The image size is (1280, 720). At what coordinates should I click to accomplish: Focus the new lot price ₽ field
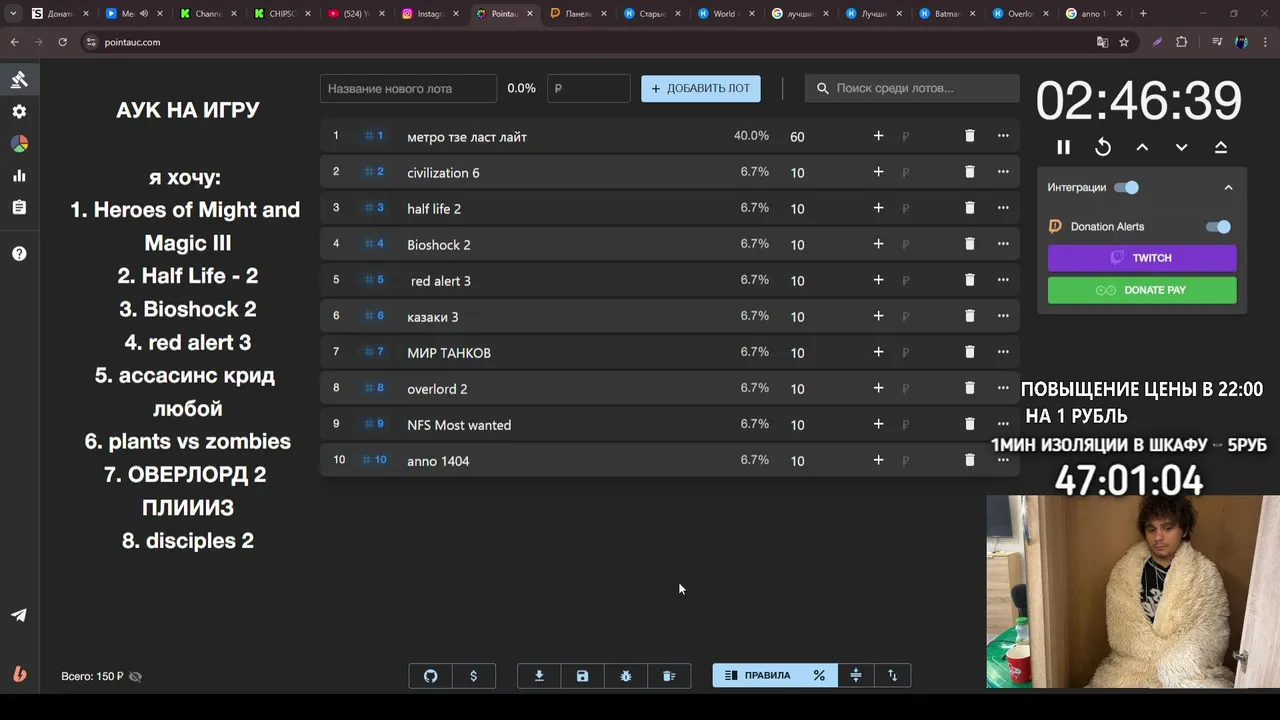[x=588, y=88]
